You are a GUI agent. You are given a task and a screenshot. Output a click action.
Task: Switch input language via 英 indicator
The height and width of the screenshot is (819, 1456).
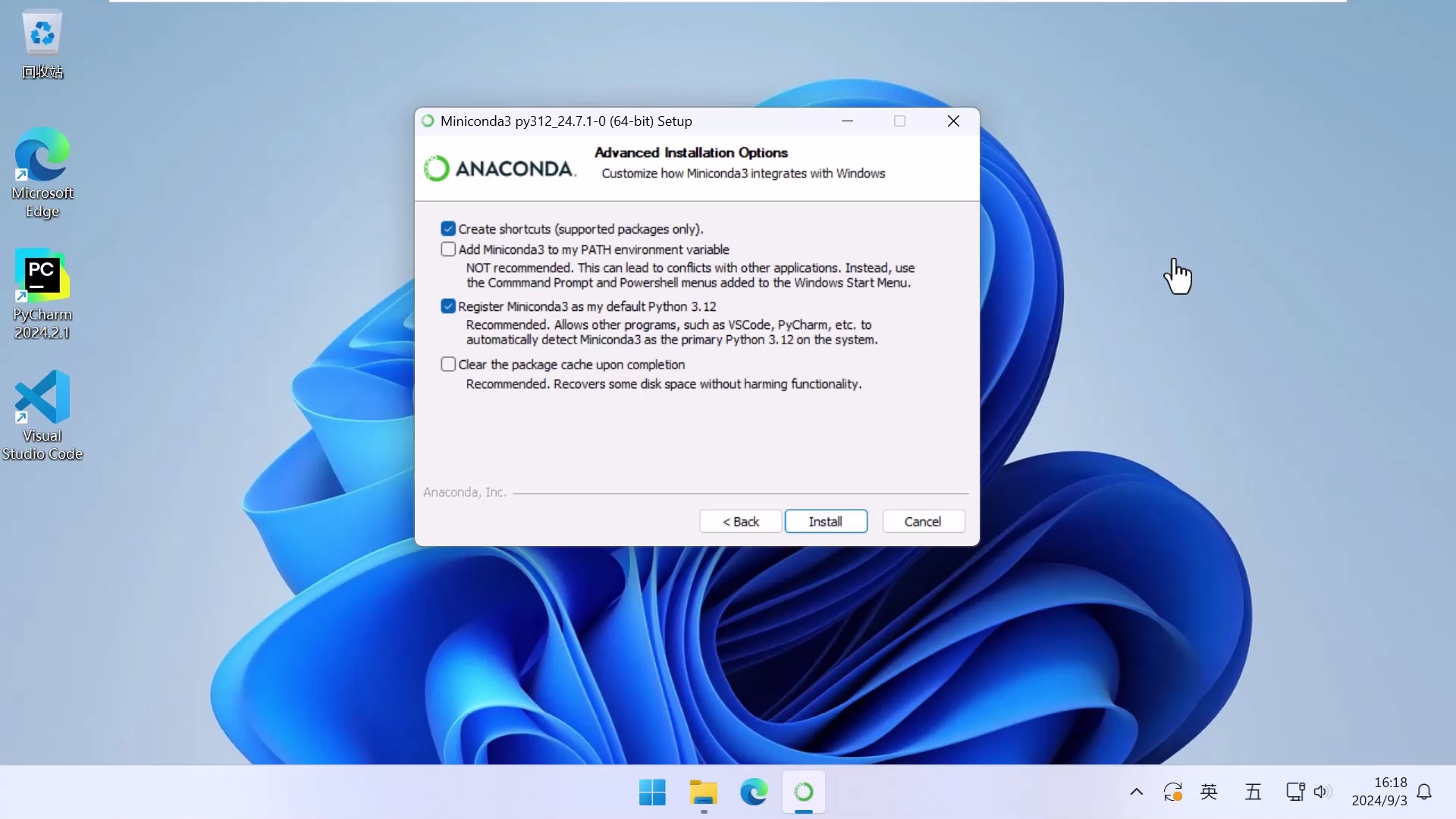click(x=1210, y=792)
